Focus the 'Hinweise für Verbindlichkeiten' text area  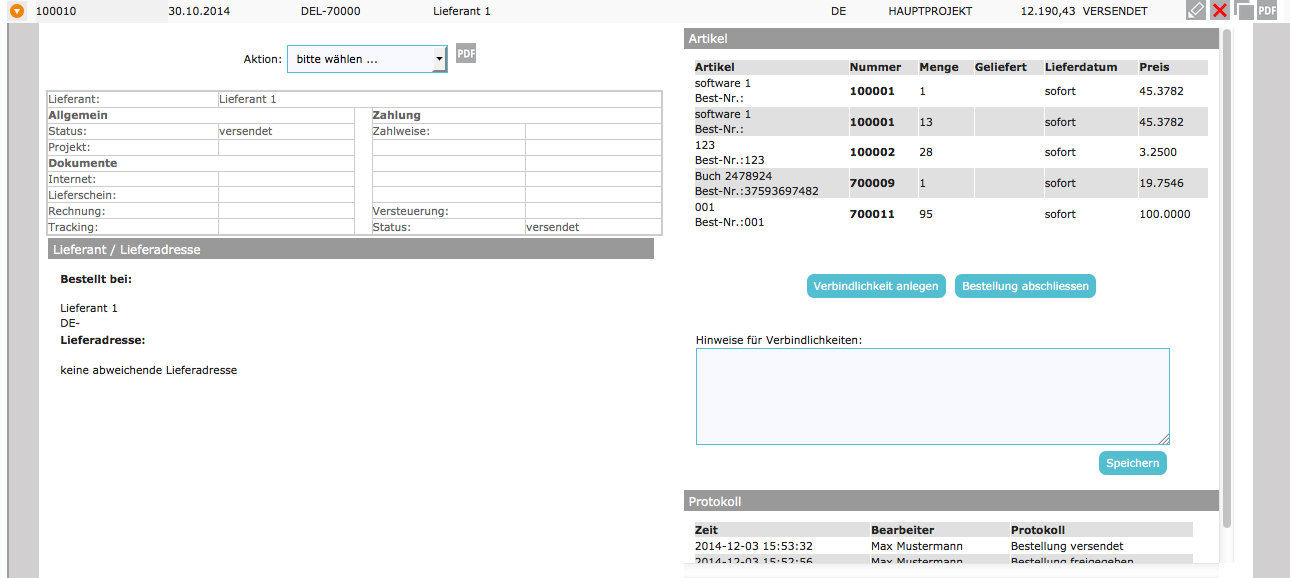[x=932, y=396]
